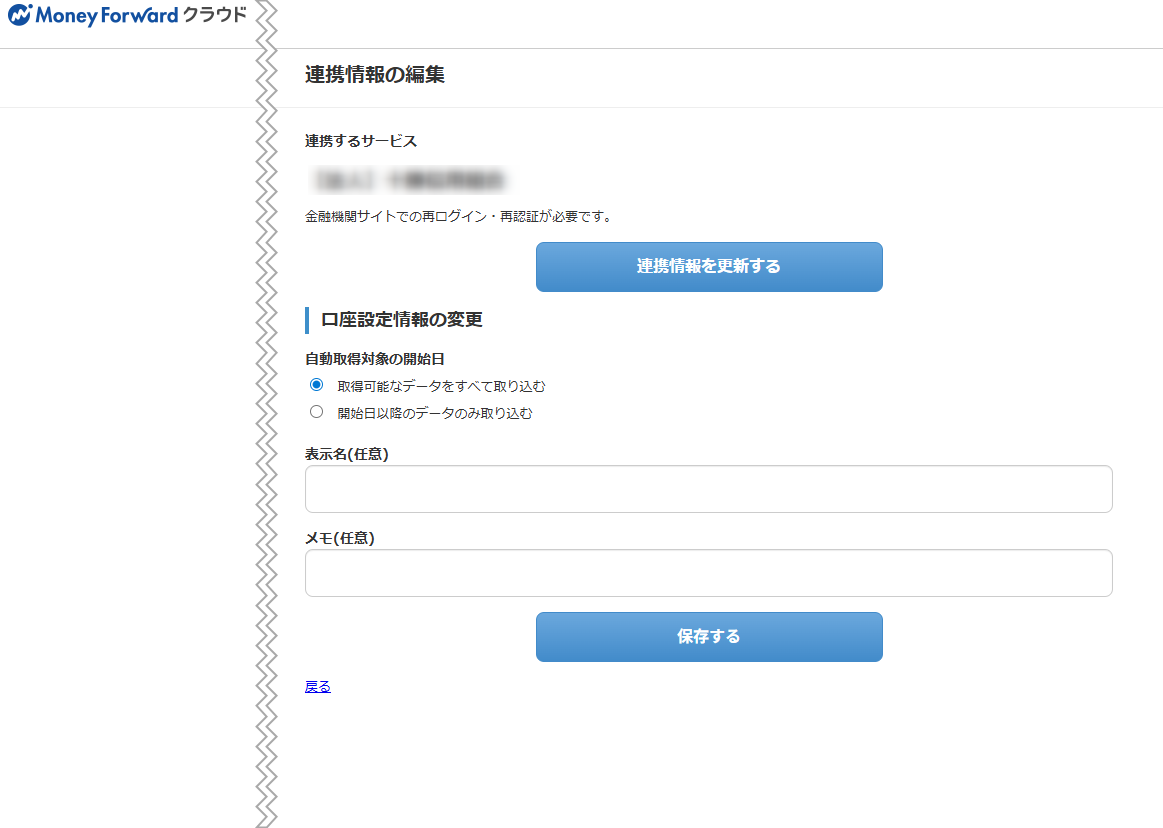Click the re-login required notice text
The width and height of the screenshot is (1163, 828).
coord(458,216)
